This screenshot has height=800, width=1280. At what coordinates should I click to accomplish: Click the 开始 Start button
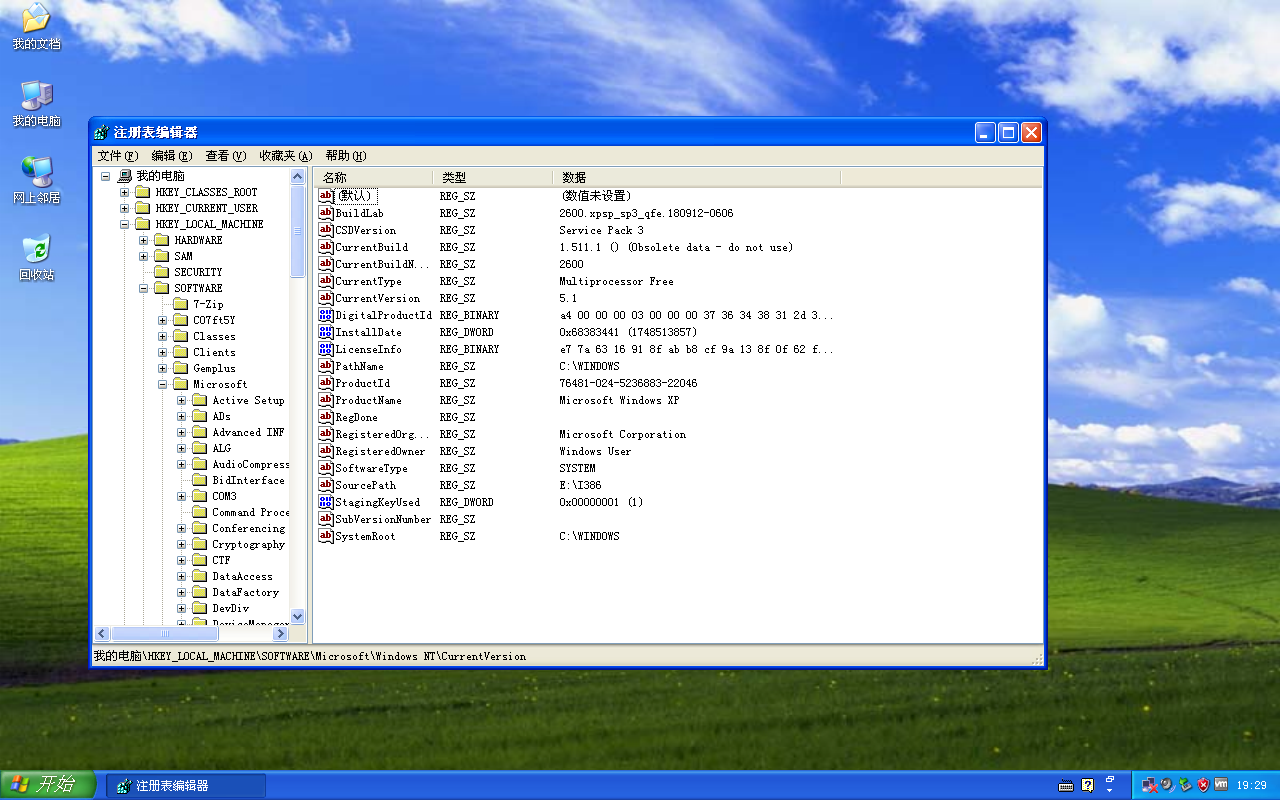pyautogui.click(x=48, y=785)
